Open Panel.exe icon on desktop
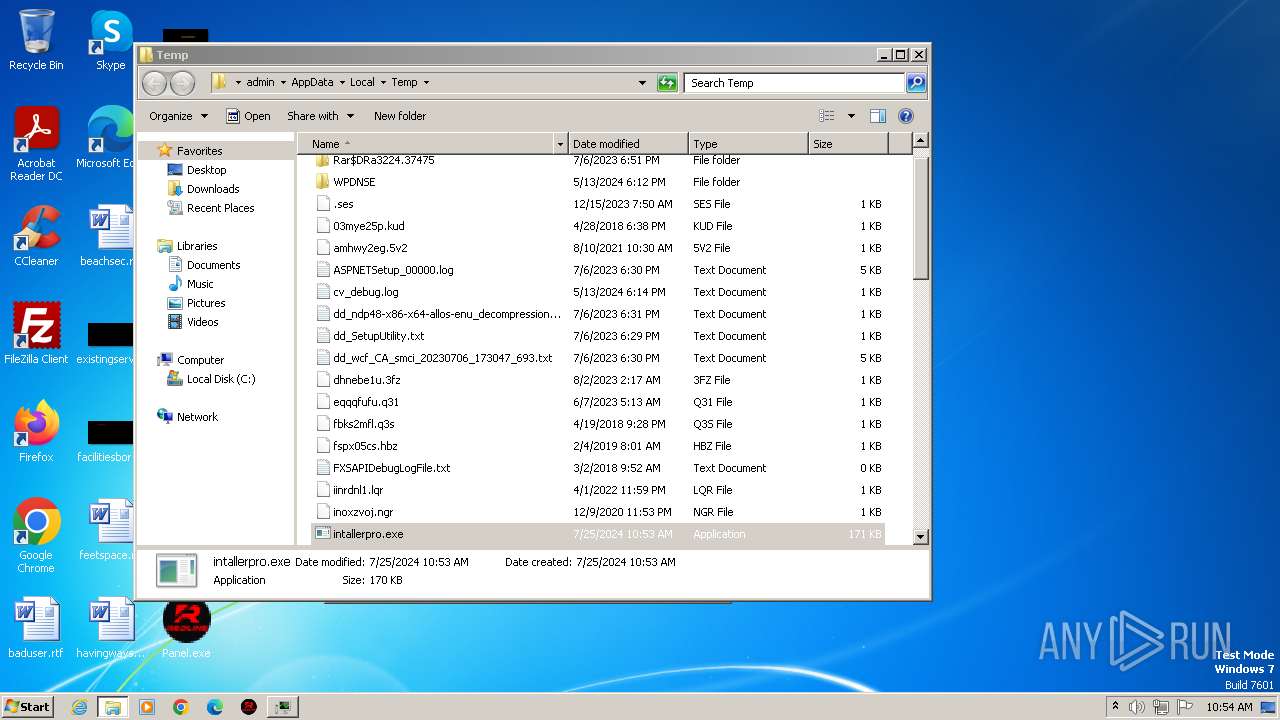 (186, 628)
